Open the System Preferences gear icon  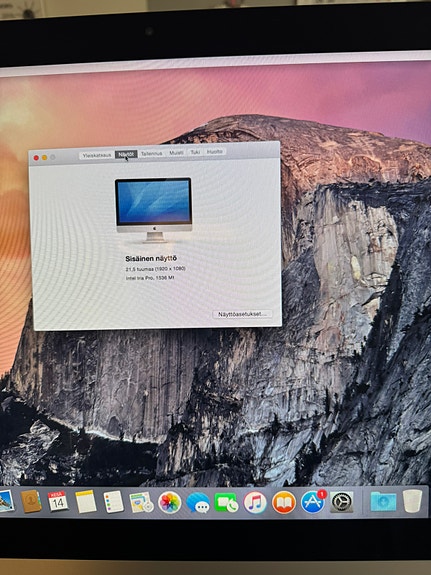[x=341, y=502]
